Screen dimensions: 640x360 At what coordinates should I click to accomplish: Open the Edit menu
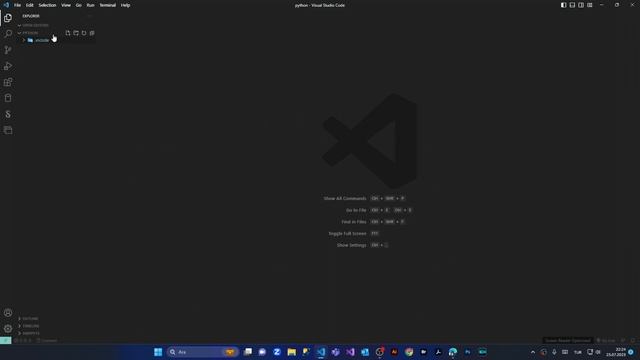[29, 5]
